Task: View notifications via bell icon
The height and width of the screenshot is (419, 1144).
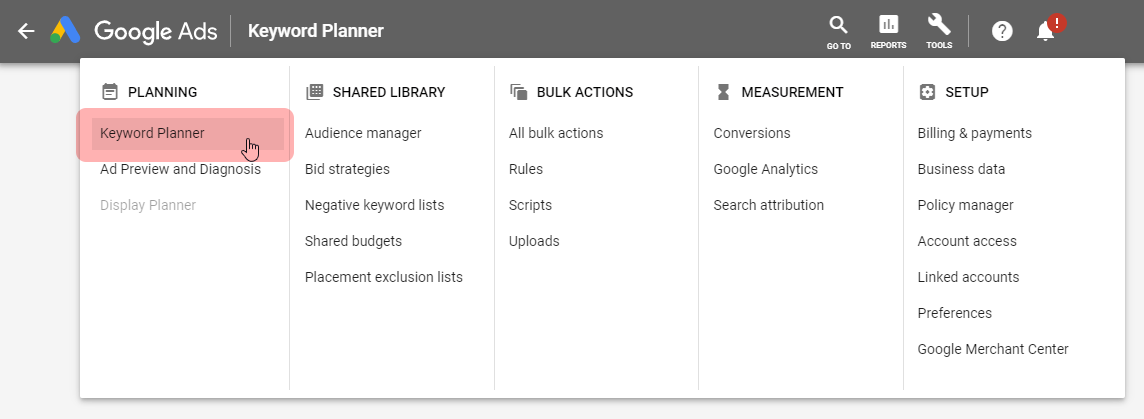Action: (x=1046, y=31)
